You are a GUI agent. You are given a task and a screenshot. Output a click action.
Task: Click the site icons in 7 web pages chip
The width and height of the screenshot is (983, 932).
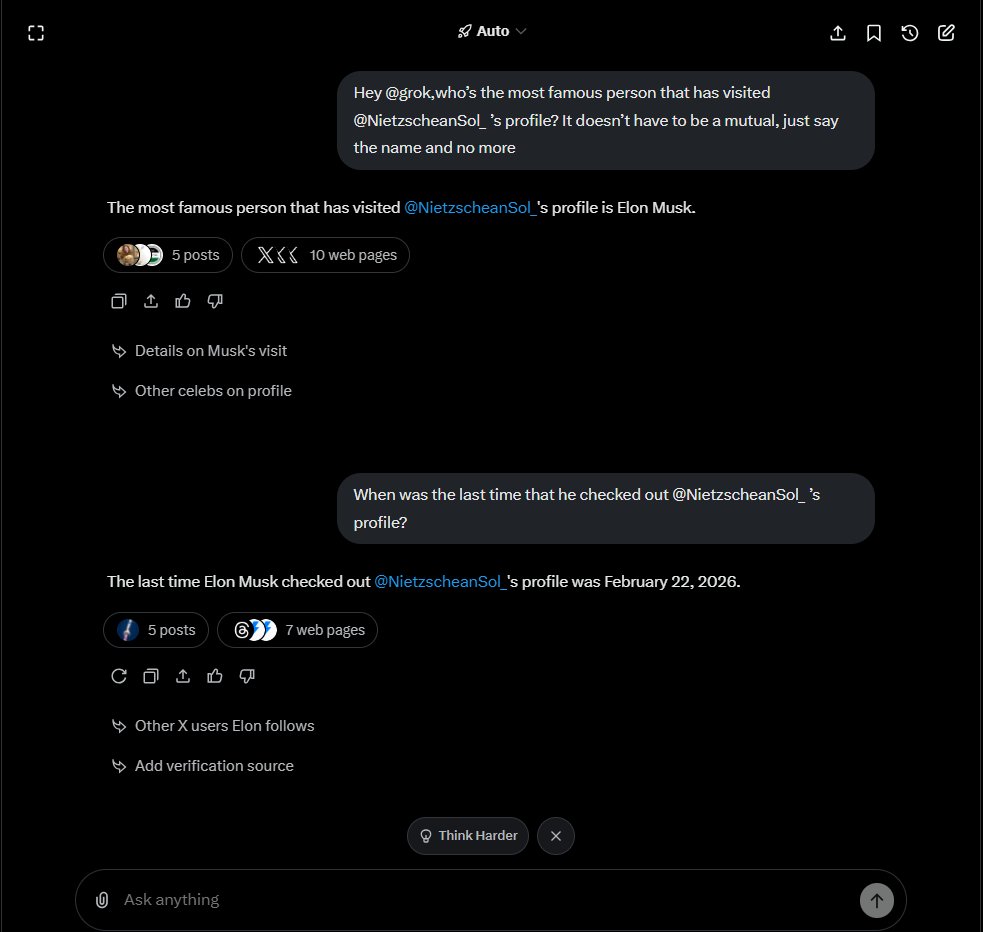coord(255,630)
